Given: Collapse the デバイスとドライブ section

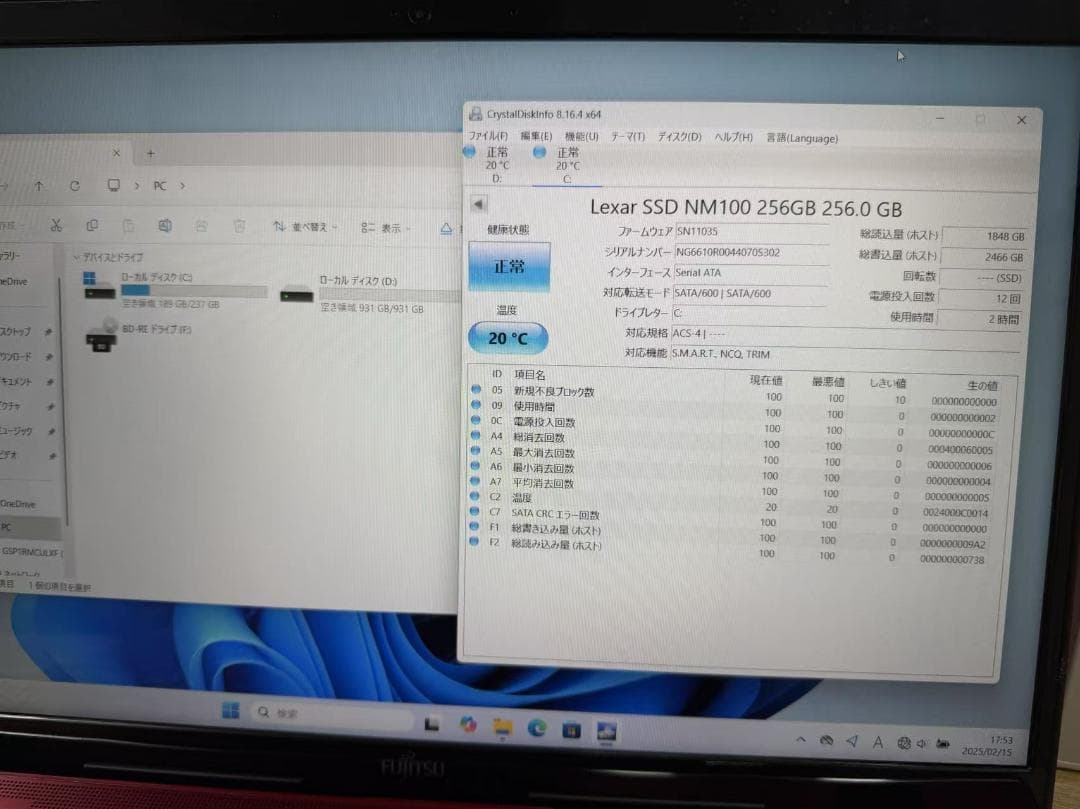Looking at the screenshot, I should point(78,257).
